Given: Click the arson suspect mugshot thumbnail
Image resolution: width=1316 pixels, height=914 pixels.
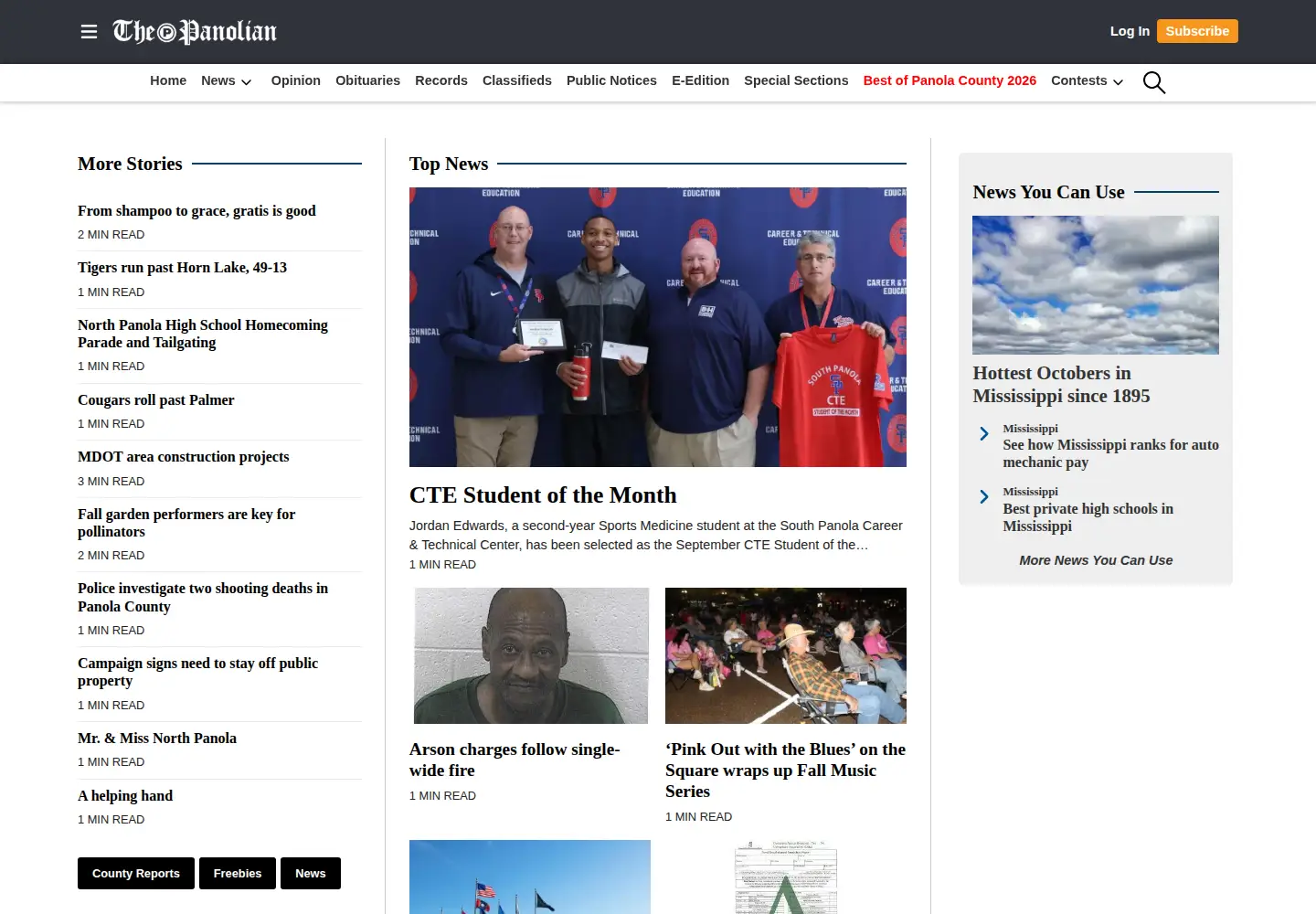Looking at the screenshot, I should click(530, 655).
